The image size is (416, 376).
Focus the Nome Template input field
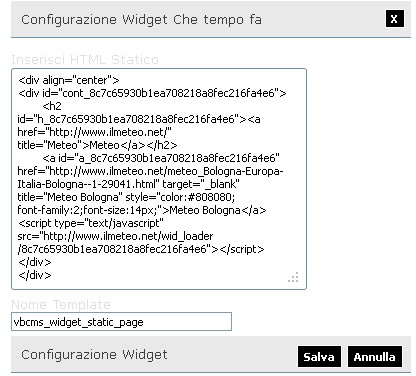pyautogui.click(x=121, y=321)
